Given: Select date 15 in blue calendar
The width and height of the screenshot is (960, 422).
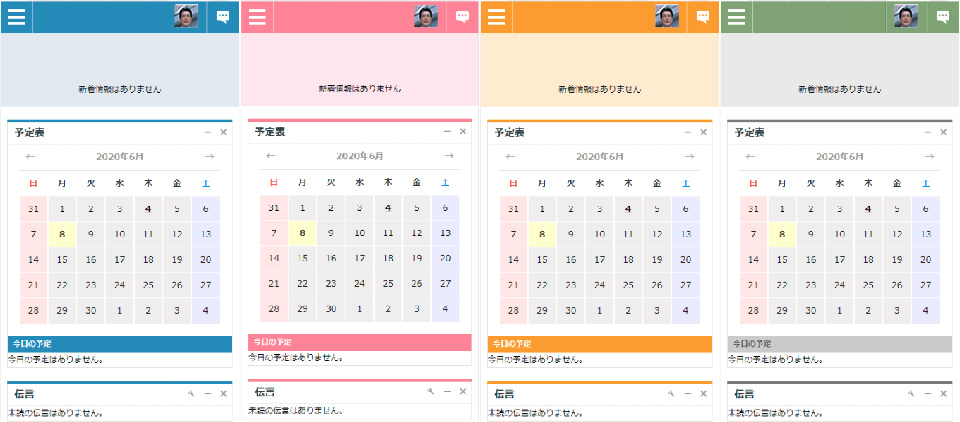Looking at the screenshot, I should [62, 260].
